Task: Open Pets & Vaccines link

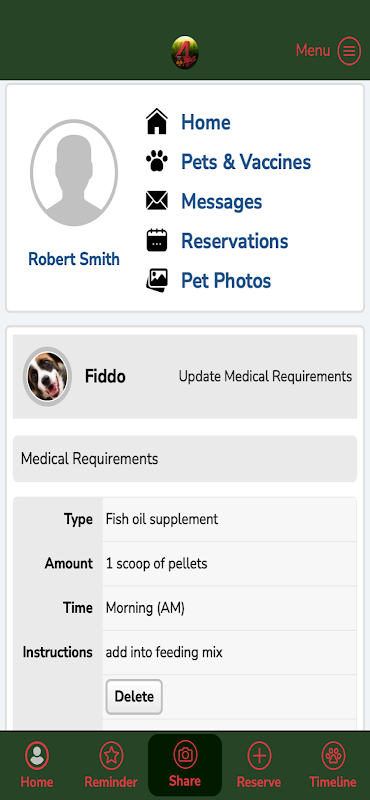Action: 246,162
